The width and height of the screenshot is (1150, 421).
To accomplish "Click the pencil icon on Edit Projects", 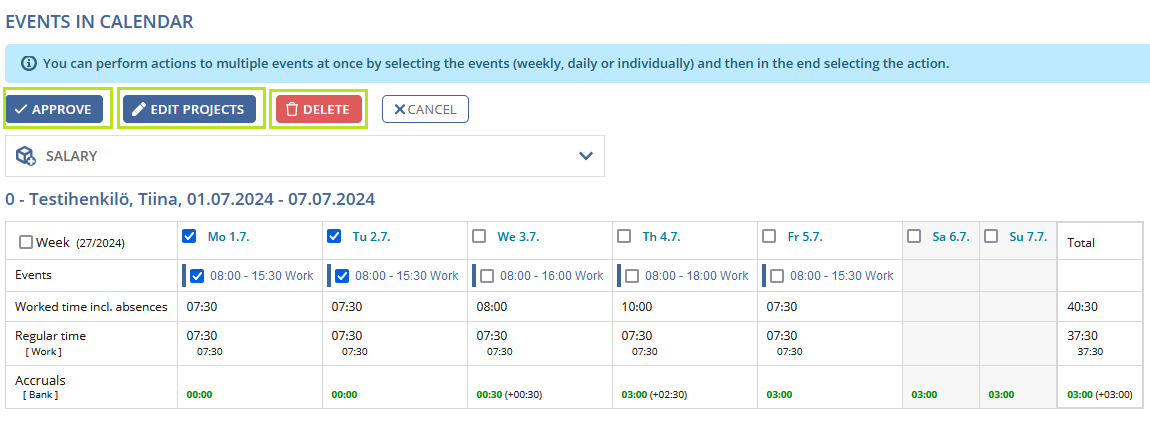I will pos(139,109).
